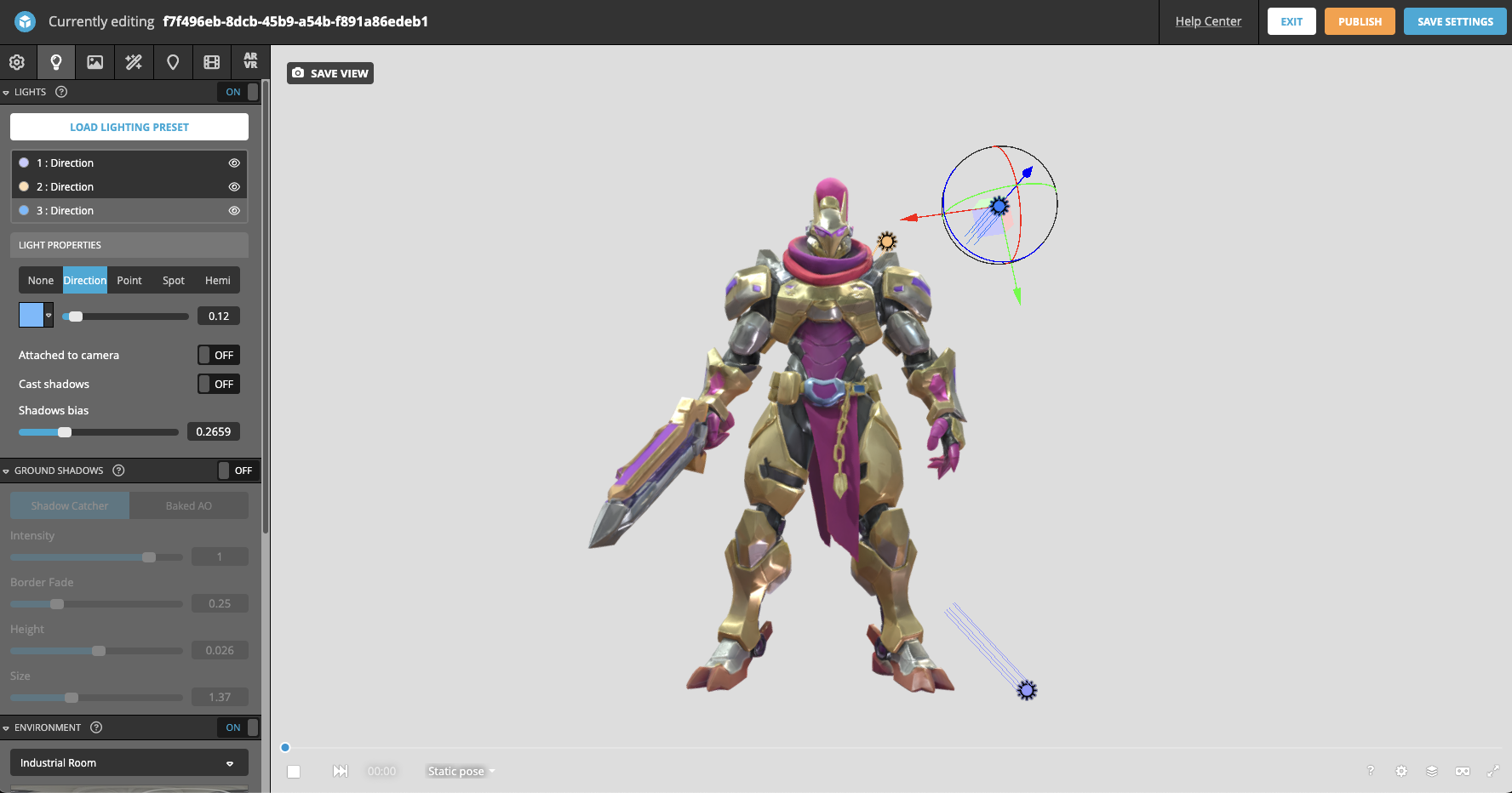This screenshot has width=1512, height=793.
Task: Toggle the Lights ON switch
Action: (238, 92)
